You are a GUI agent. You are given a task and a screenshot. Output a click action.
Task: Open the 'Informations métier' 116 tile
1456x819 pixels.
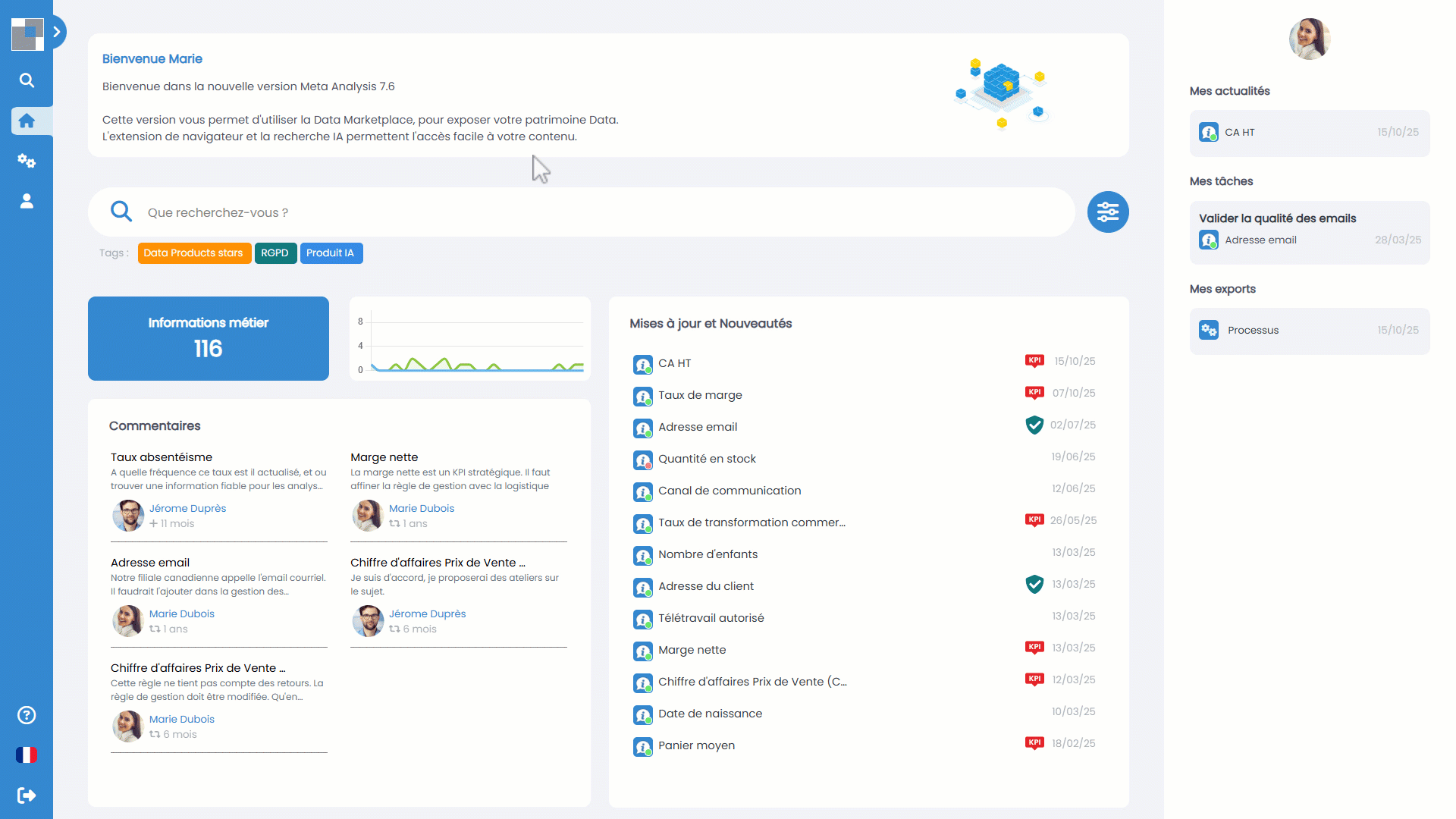click(209, 338)
